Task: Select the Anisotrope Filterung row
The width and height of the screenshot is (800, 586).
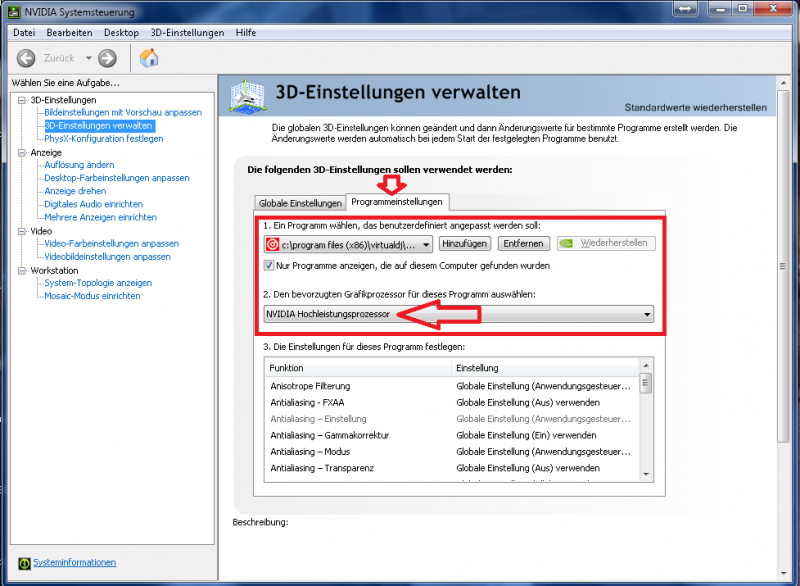Action: point(452,386)
